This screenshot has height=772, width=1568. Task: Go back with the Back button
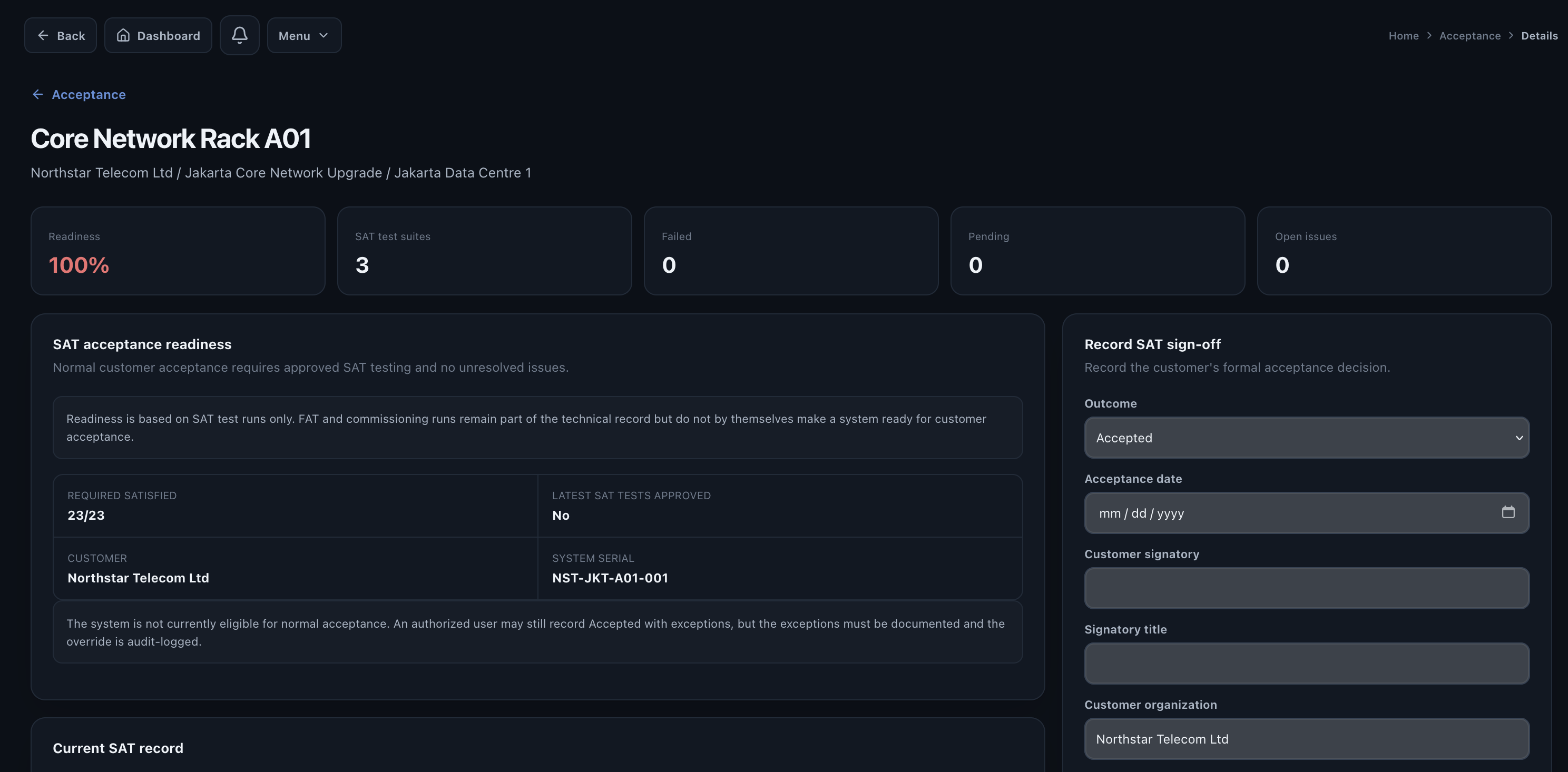[60, 35]
